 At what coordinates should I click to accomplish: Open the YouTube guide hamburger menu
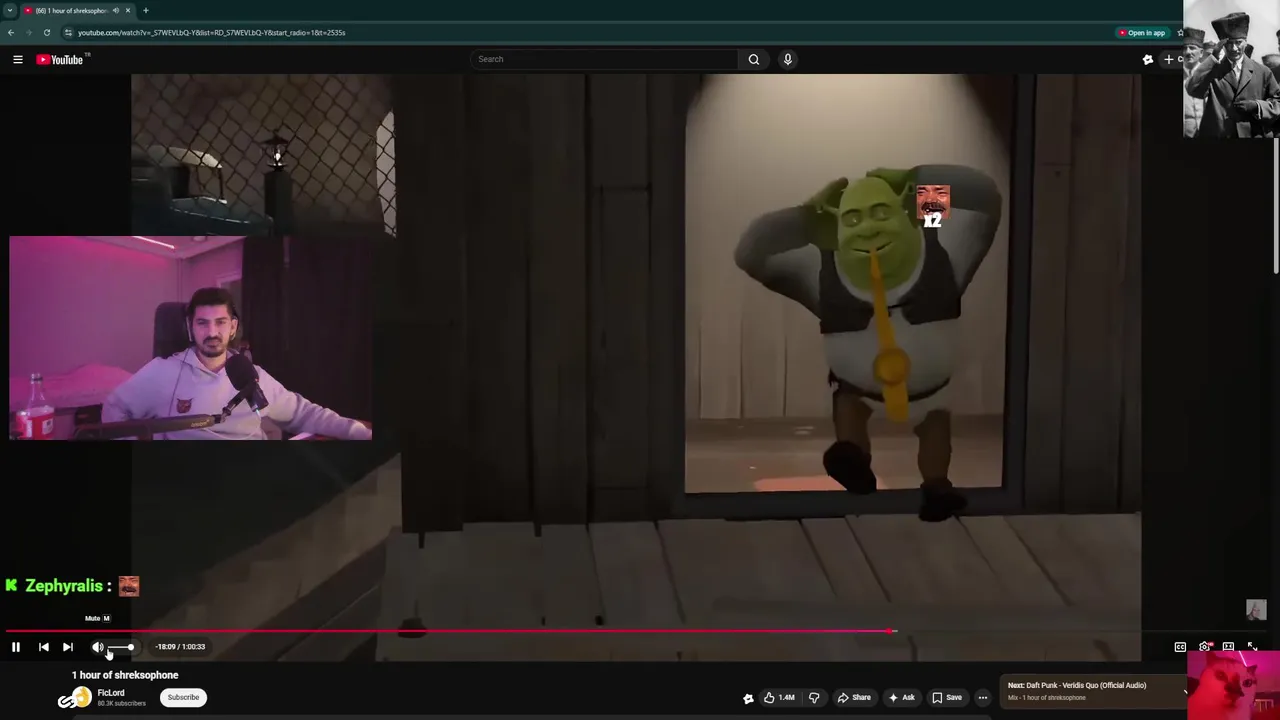click(18, 60)
